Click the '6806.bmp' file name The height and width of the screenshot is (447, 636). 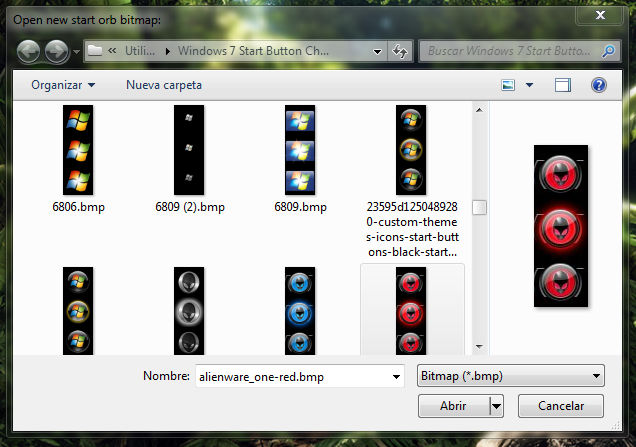point(78,207)
